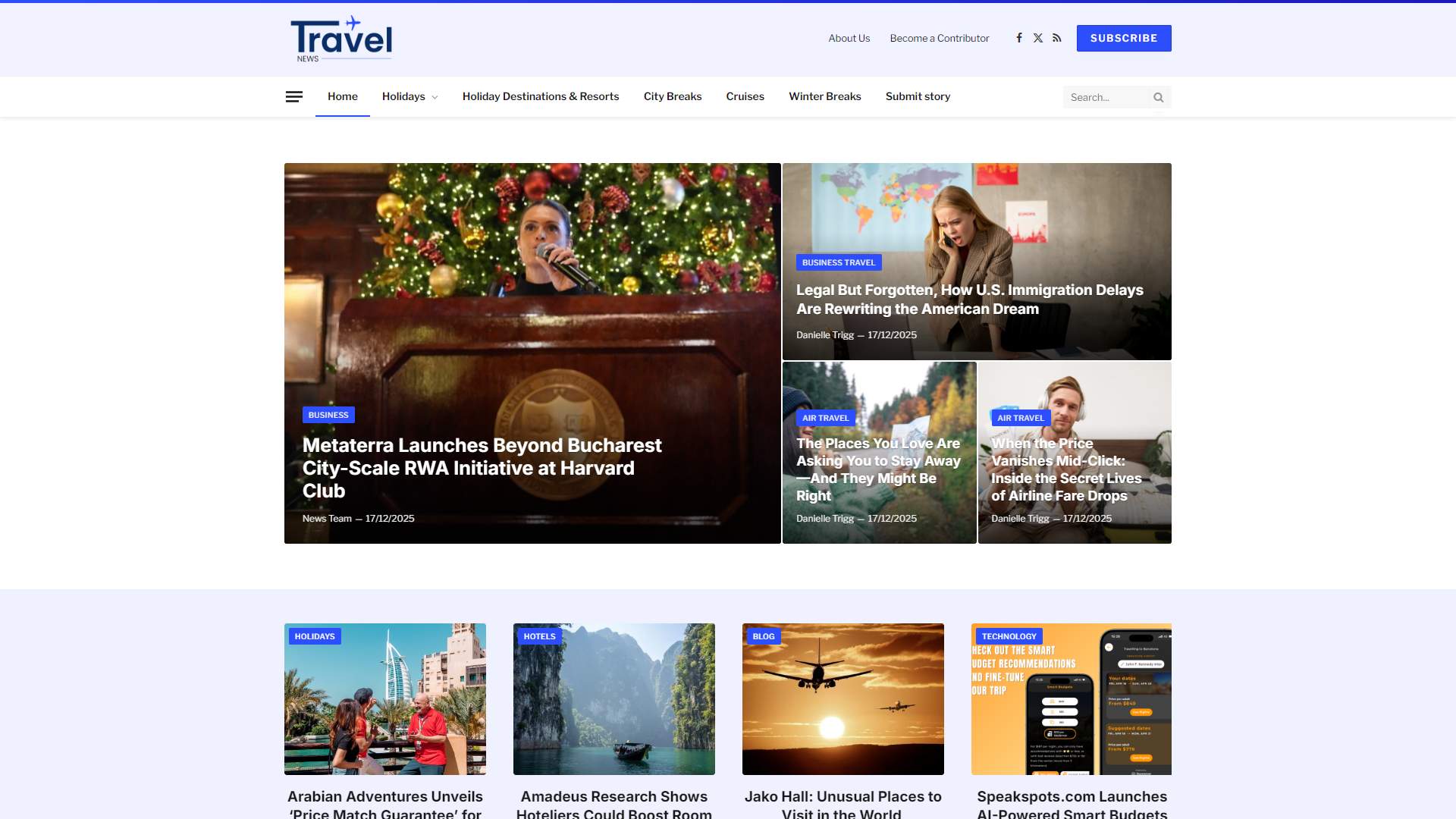Select the Home tab
Screen dimensions: 1456x819
click(342, 96)
